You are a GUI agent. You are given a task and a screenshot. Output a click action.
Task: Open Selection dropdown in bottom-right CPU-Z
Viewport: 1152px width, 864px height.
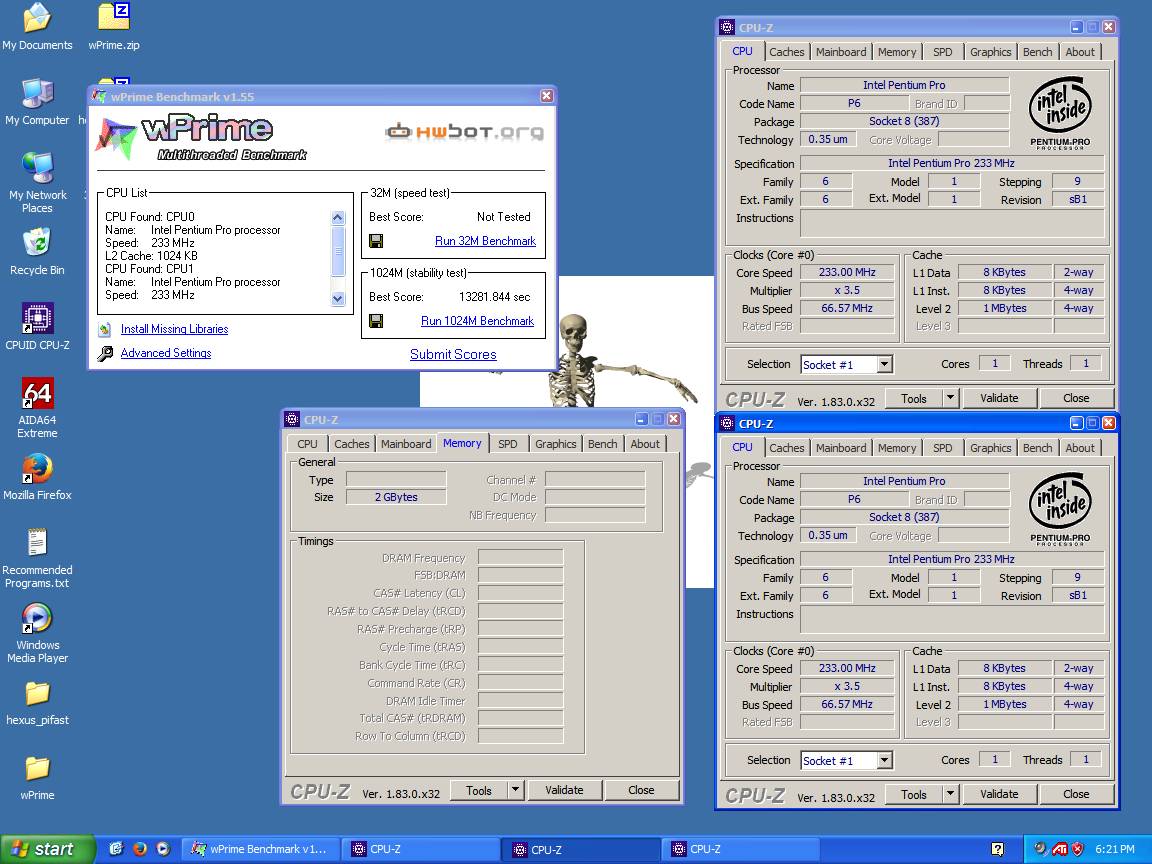[x=885, y=760]
